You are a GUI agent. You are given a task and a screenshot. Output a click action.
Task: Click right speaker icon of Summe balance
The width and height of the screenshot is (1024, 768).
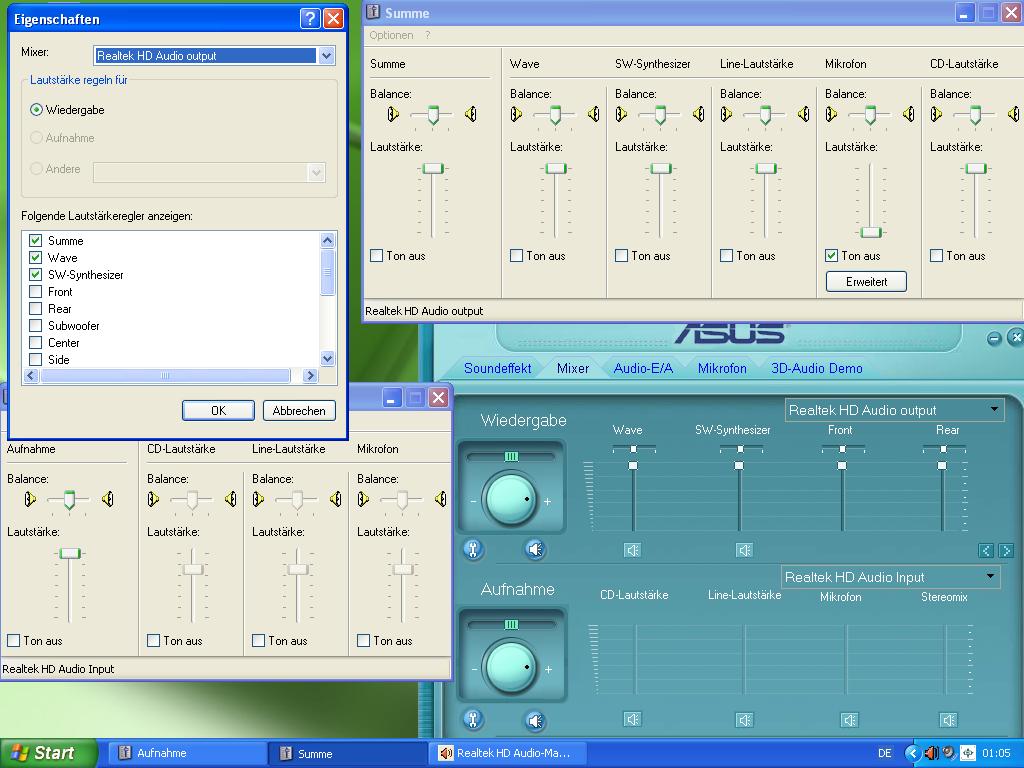(x=470, y=114)
